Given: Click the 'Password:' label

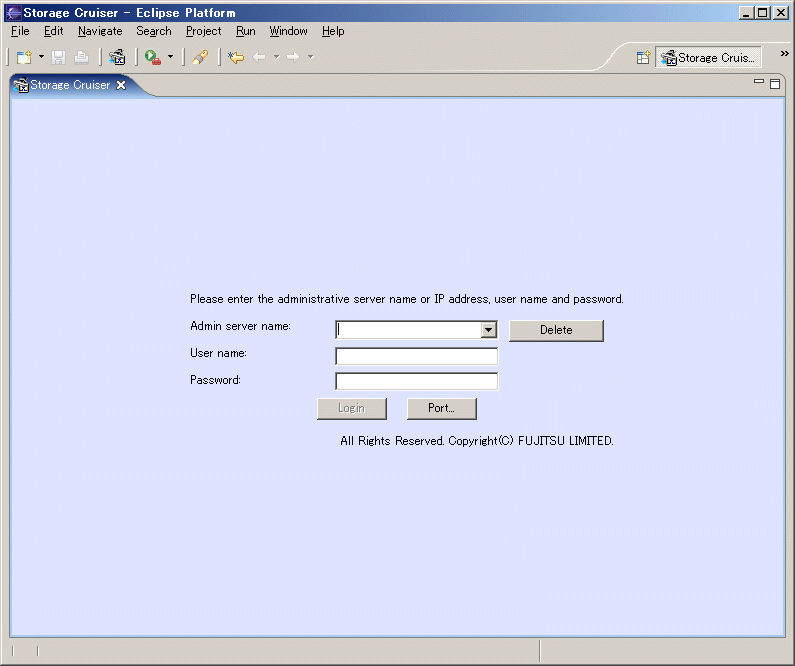Looking at the screenshot, I should point(215,380).
